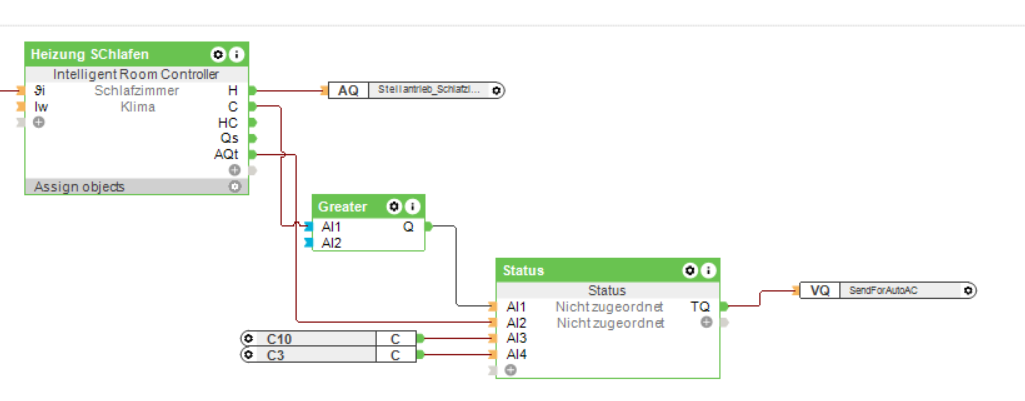Viewport: 1025px width, 401px height.
Task: Click info icon on Heizung SChlafen block
Action: 236,54
